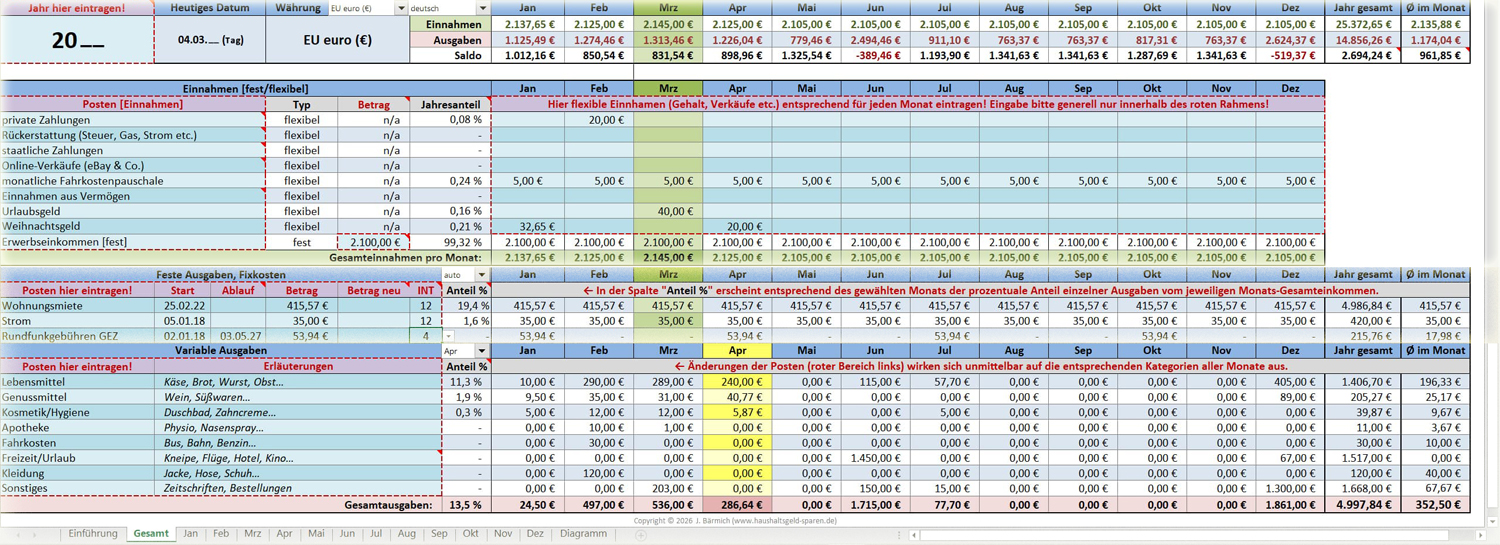Select the Strom Betrag cell '35,00 €'

click(x=301, y=321)
